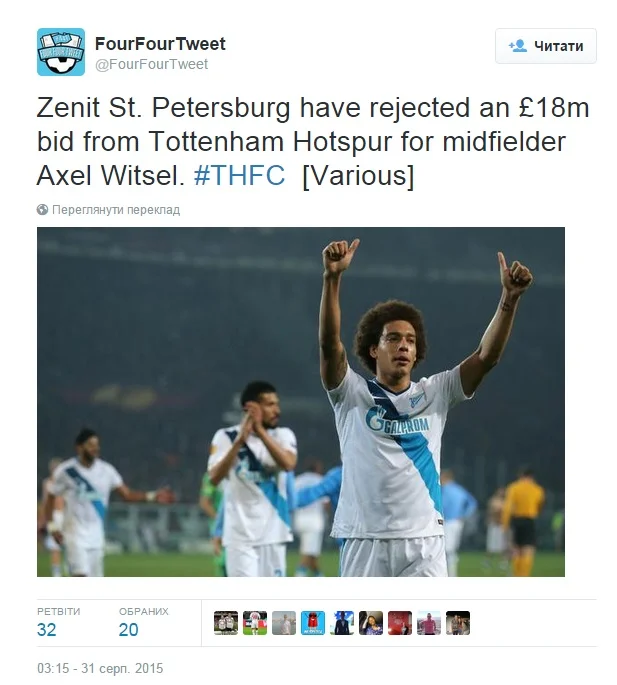Open the avatar of the woman in a blue top
Image resolution: width=617 pixels, height=685 pixels.
pos(371,623)
